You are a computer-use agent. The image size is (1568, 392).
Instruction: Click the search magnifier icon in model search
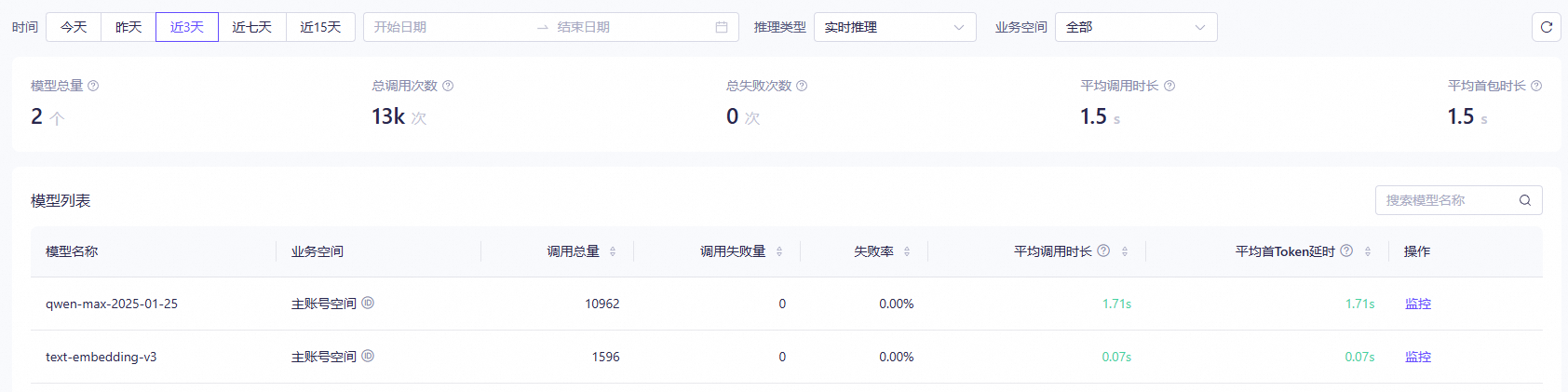(1525, 200)
